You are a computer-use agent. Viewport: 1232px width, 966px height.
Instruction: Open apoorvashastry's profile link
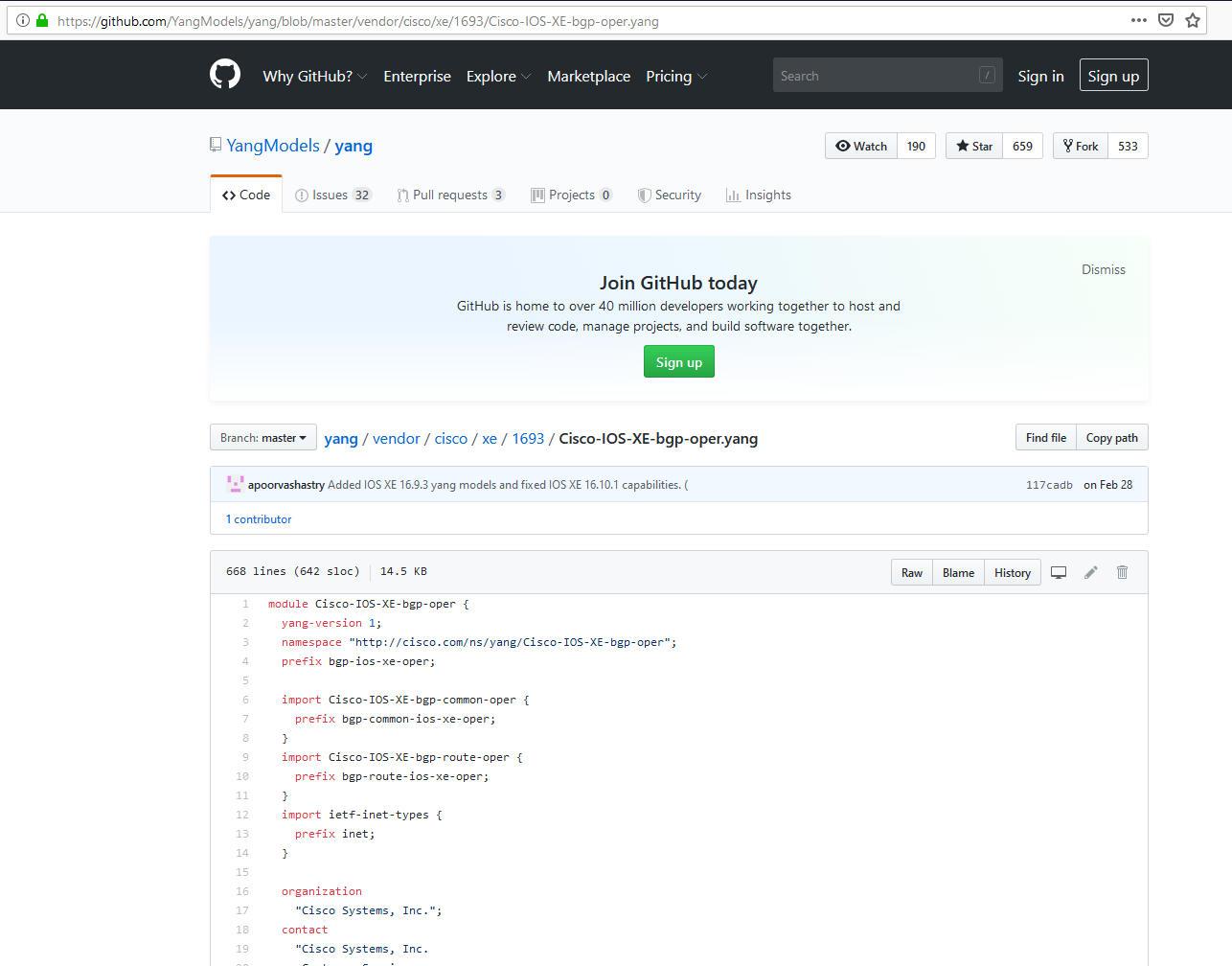coord(286,485)
